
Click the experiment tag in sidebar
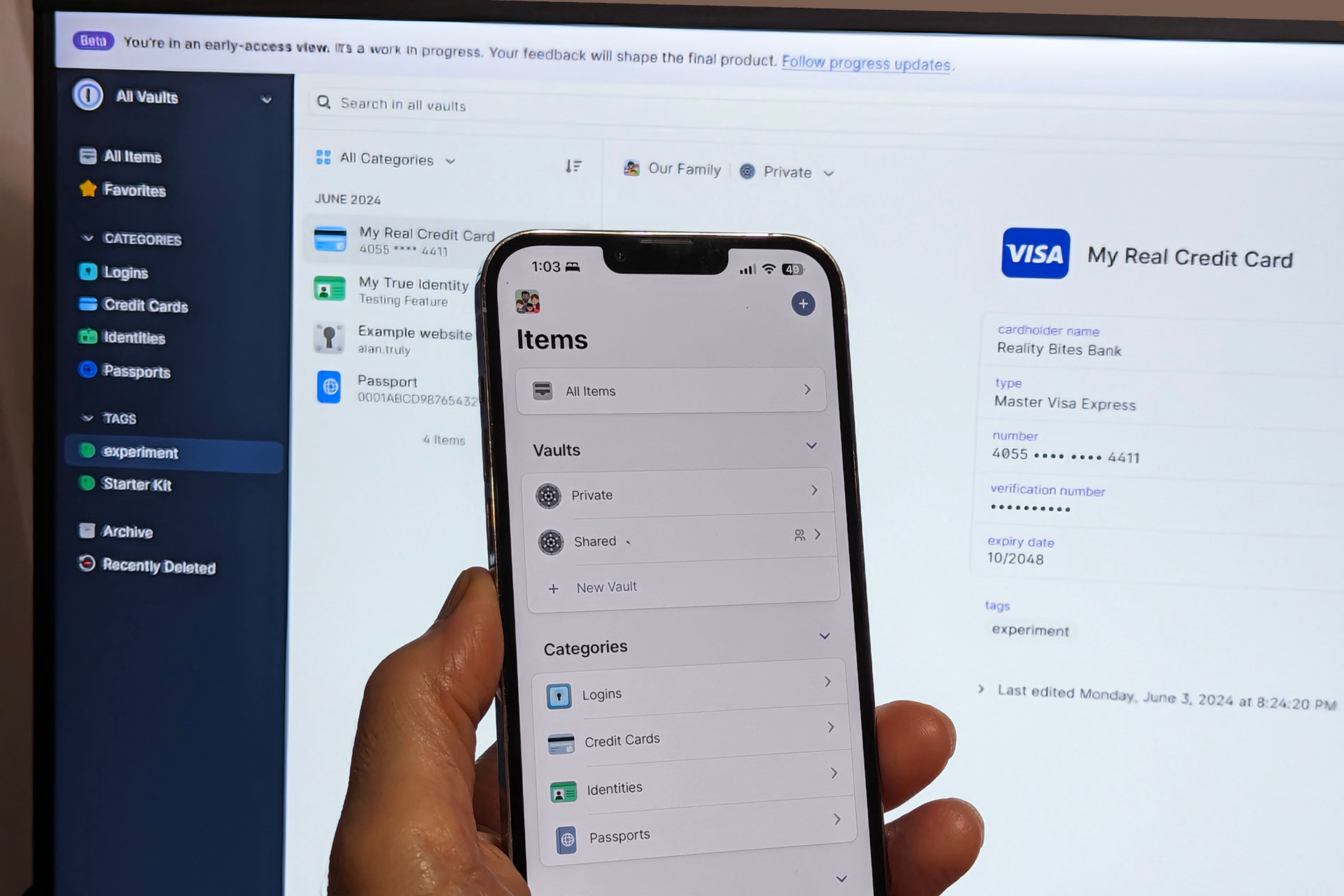click(140, 452)
